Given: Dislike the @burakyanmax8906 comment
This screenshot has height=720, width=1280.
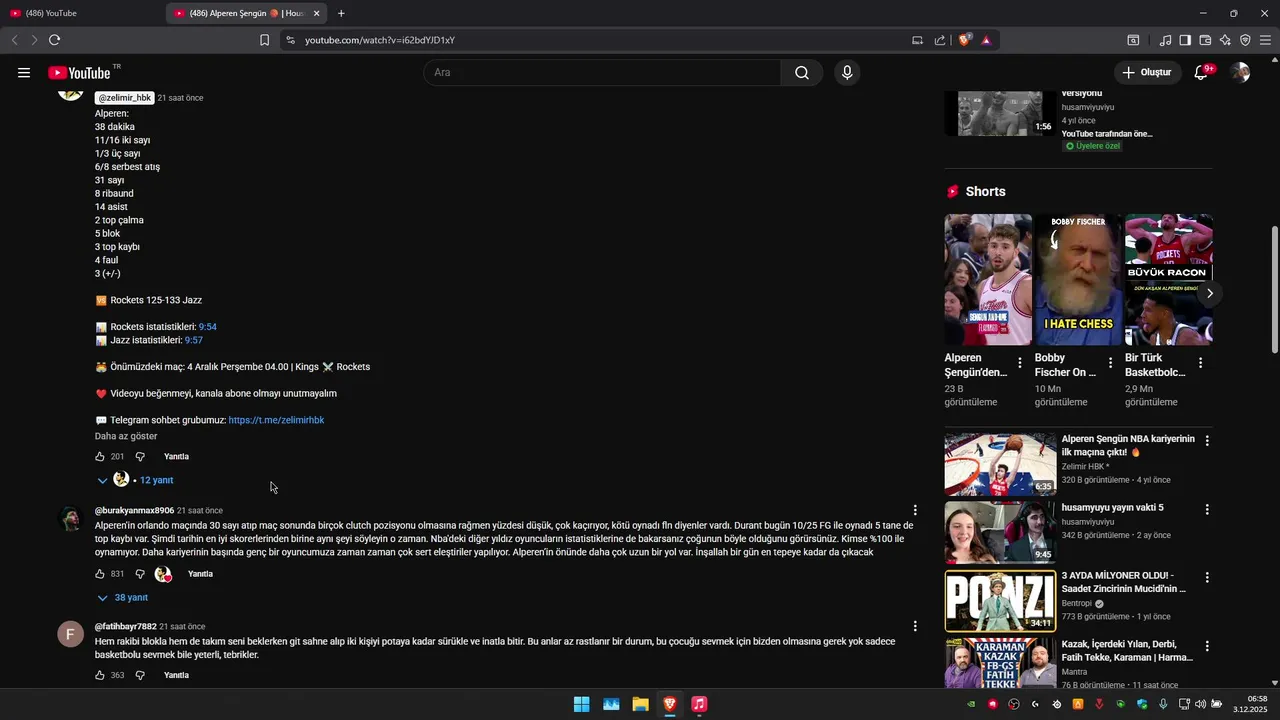Looking at the screenshot, I should [140, 574].
